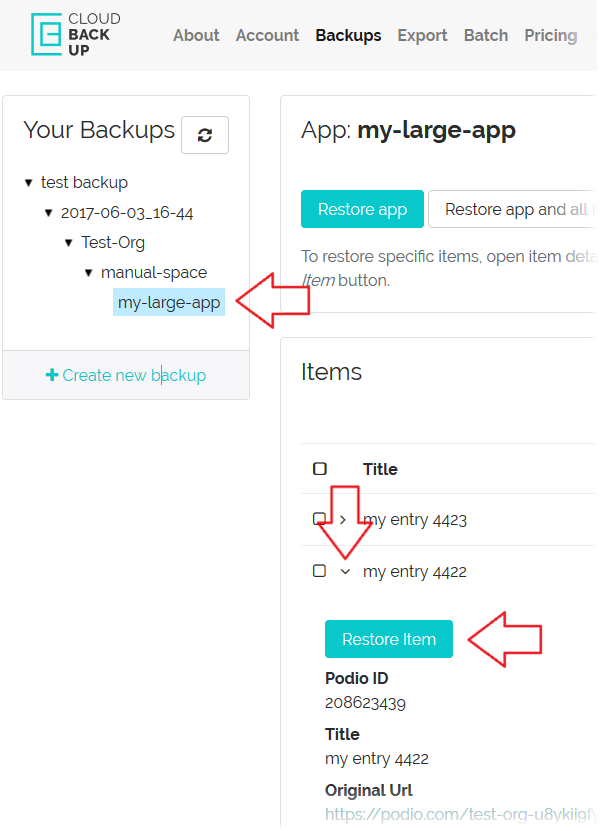Click the Restore Item button
The width and height of the screenshot is (600, 831).
point(389,639)
